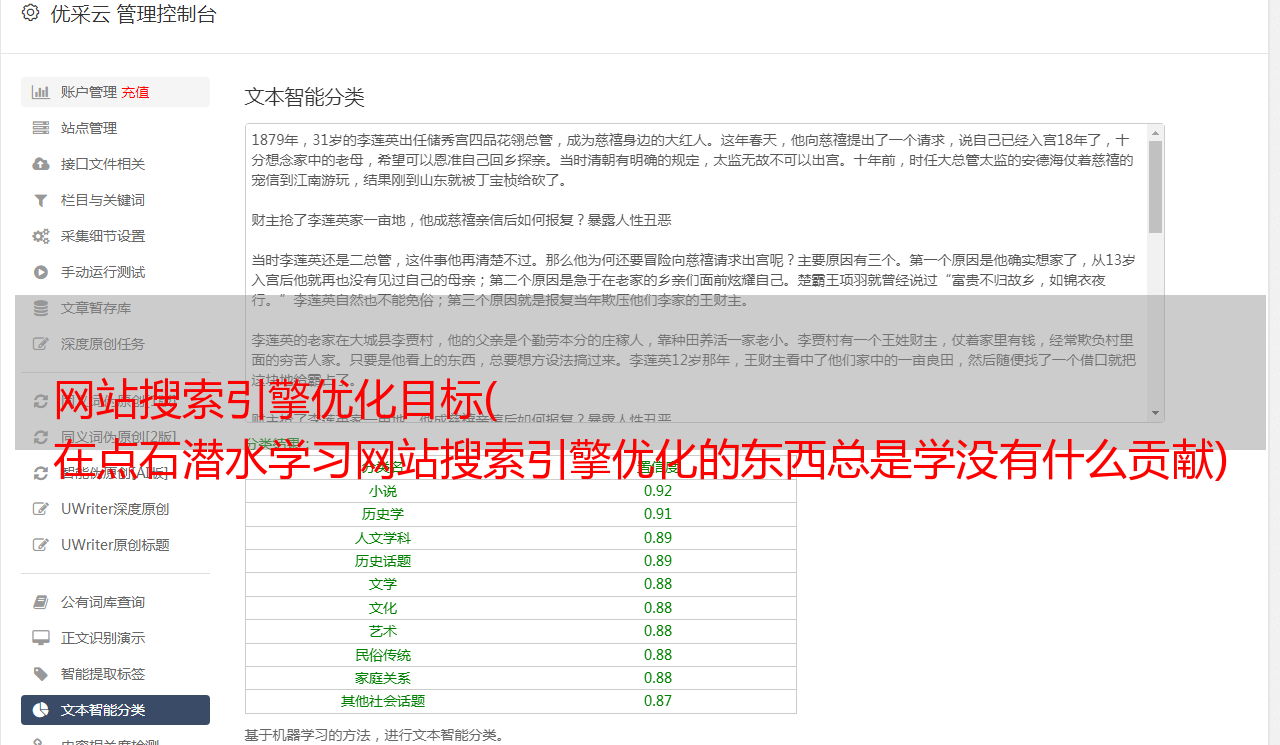
Task: Click the red 充值 link
Action: [136, 92]
